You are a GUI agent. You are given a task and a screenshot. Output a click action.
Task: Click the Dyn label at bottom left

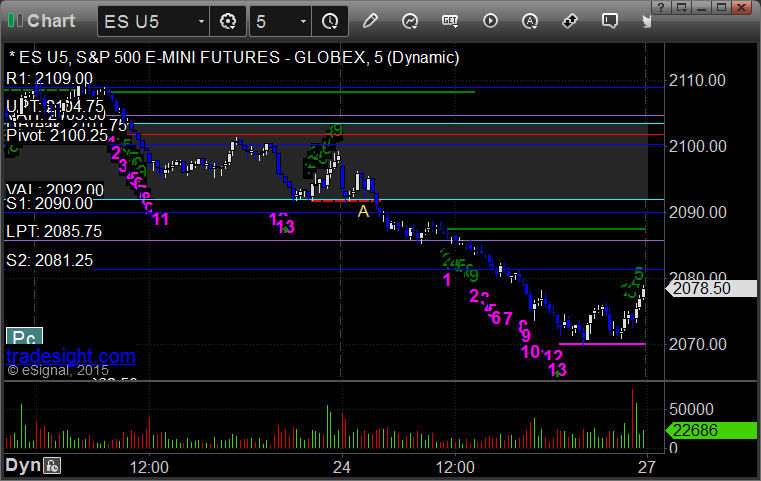point(23,465)
